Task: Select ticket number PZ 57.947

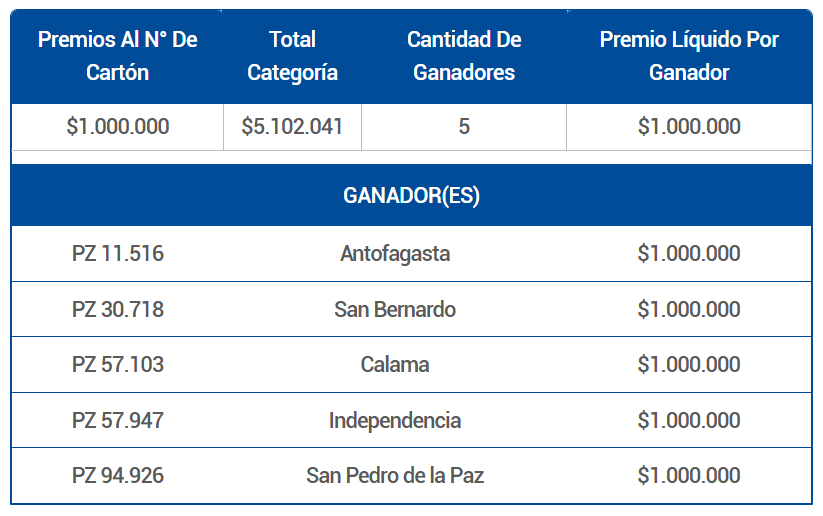Action: click(x=118, y=420)
